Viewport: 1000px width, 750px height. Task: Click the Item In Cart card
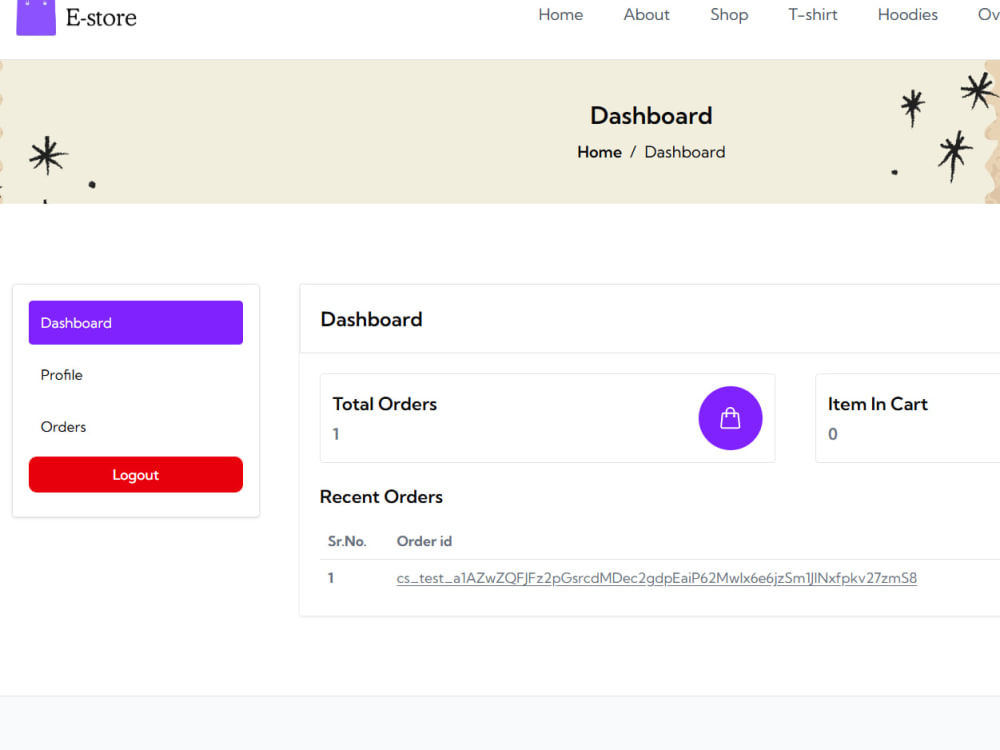tap(908, 418)
